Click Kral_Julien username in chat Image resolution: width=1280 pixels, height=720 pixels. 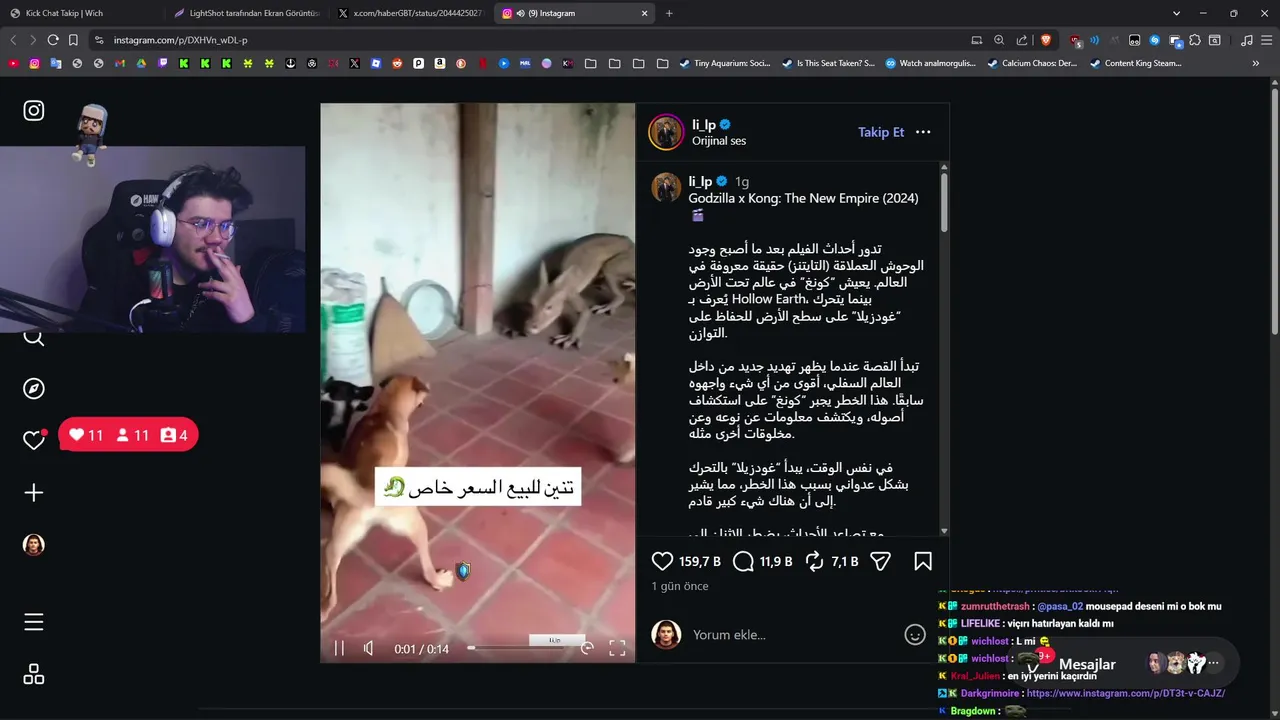click(975, 676)
